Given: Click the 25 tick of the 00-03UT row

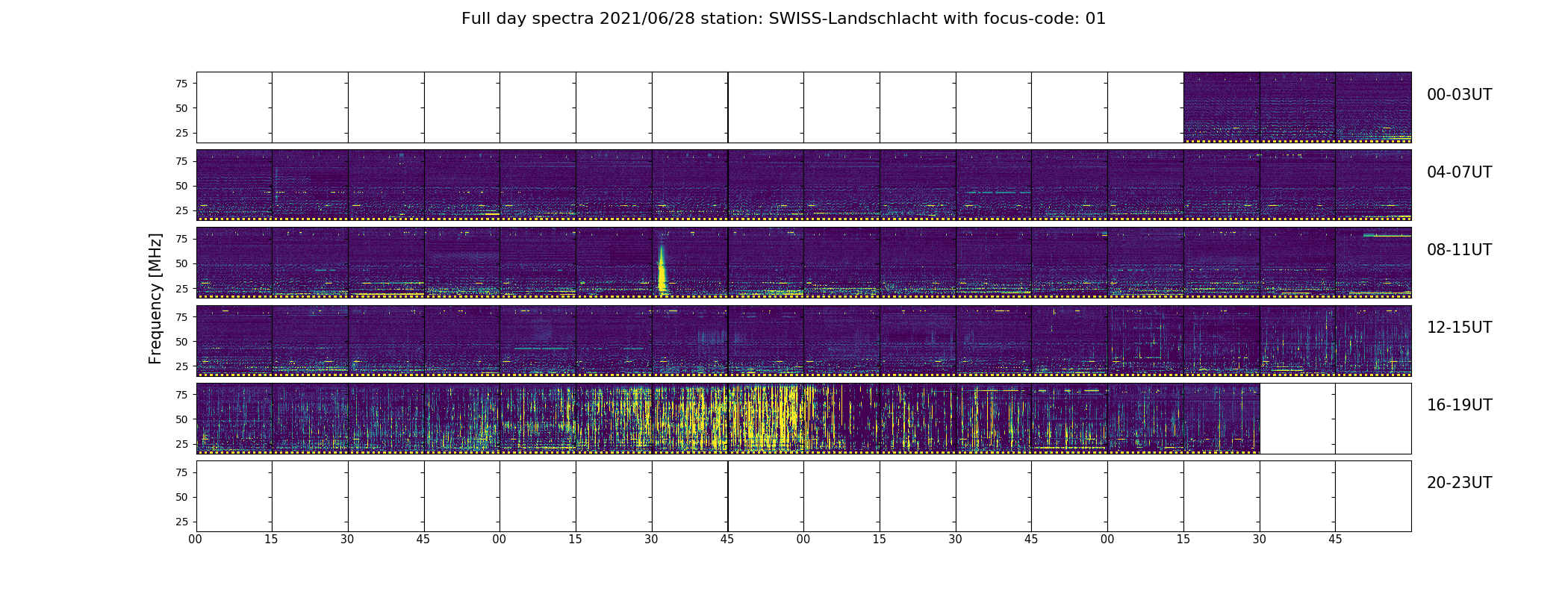Looking at the screenshot, I should [181, 133].
